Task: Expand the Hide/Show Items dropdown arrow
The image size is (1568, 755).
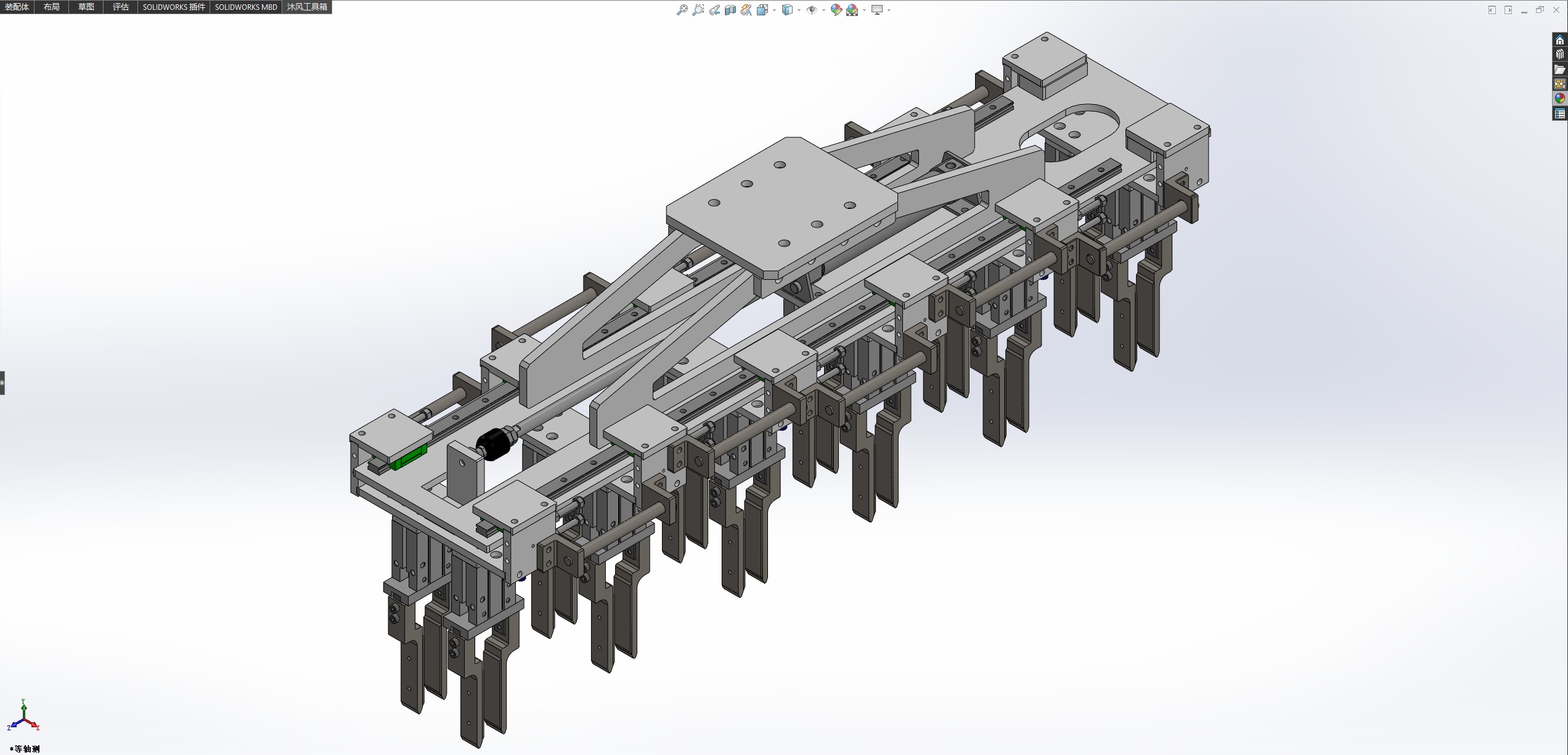Action: [x=823, y=10]
